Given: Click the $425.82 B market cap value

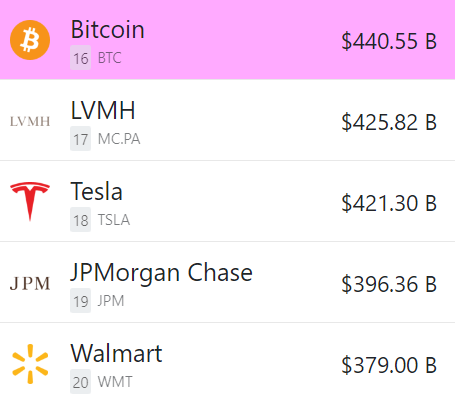Looking at the screenshot, I should point(389,122).
